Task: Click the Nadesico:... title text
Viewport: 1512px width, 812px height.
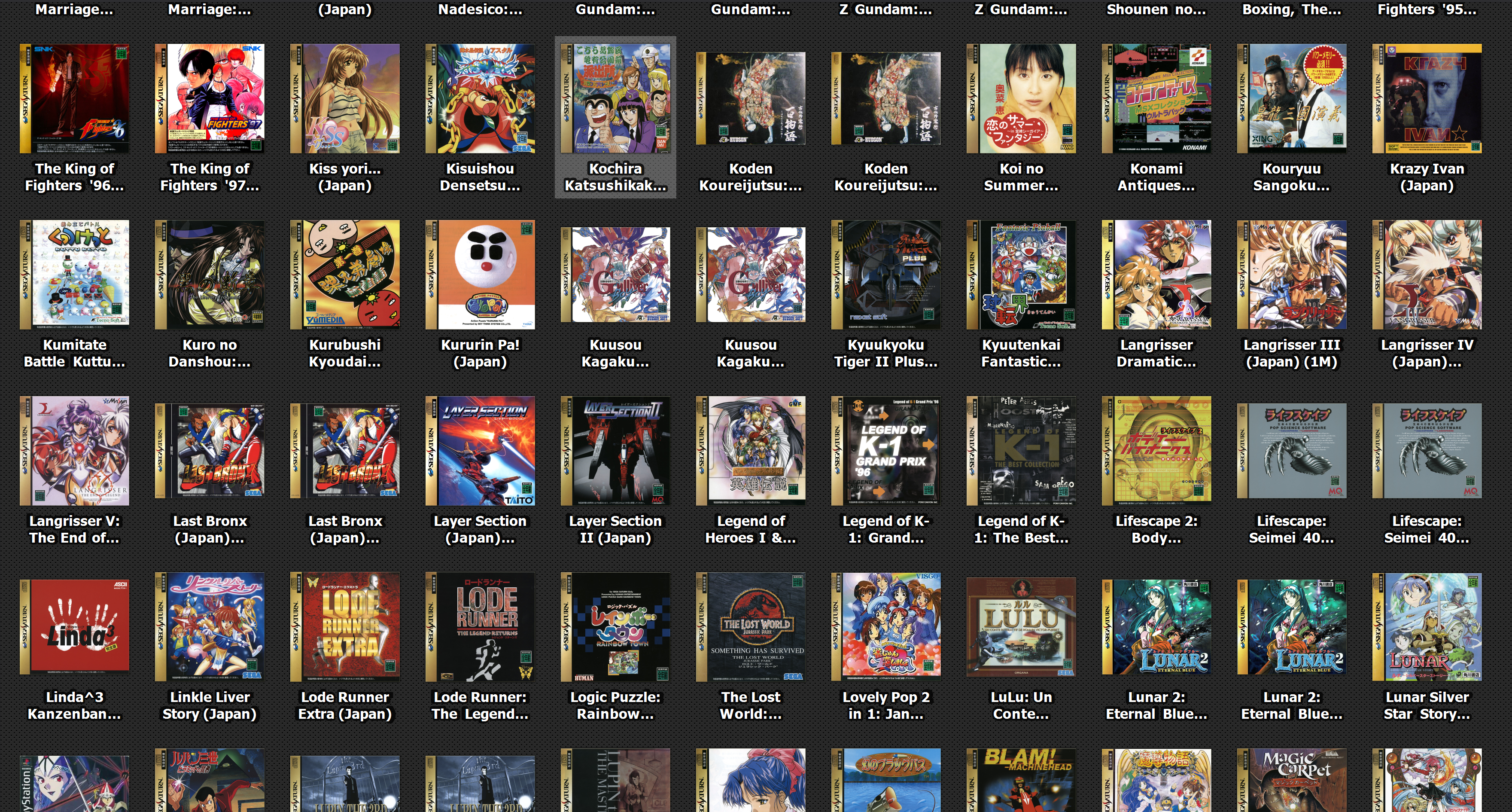Action: pyautogui.click(x=480, y=9)
